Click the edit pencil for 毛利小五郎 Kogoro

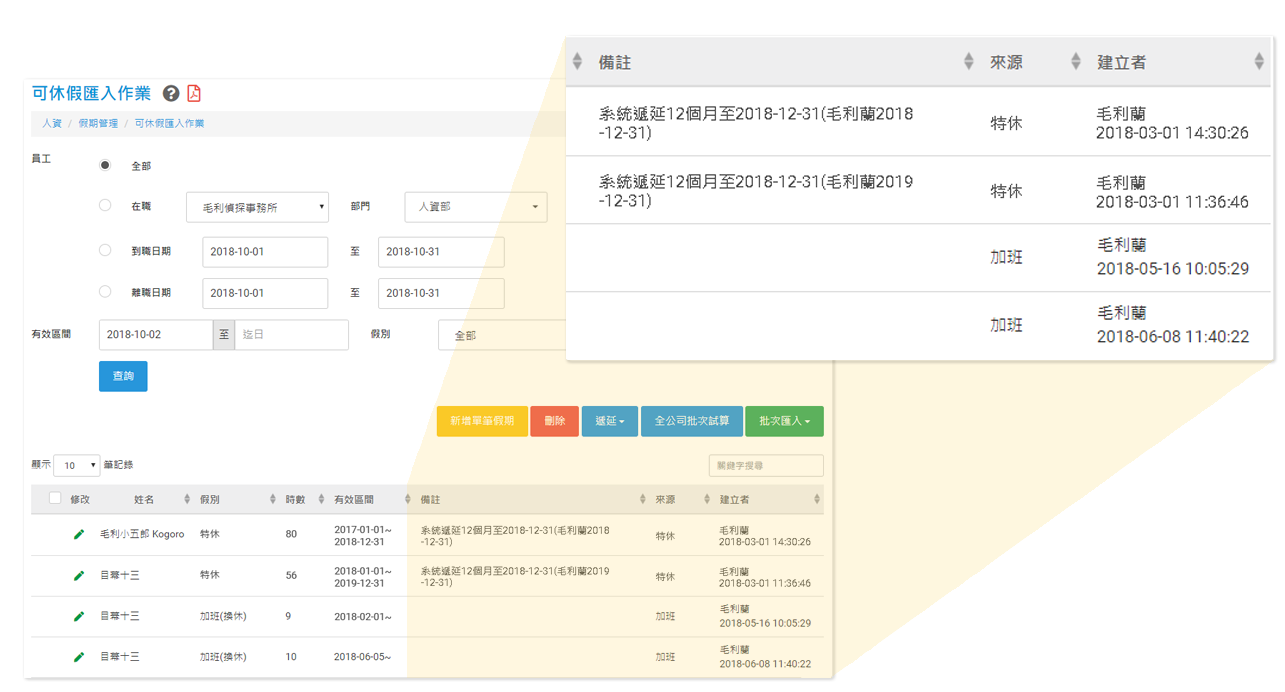point(76,534)
